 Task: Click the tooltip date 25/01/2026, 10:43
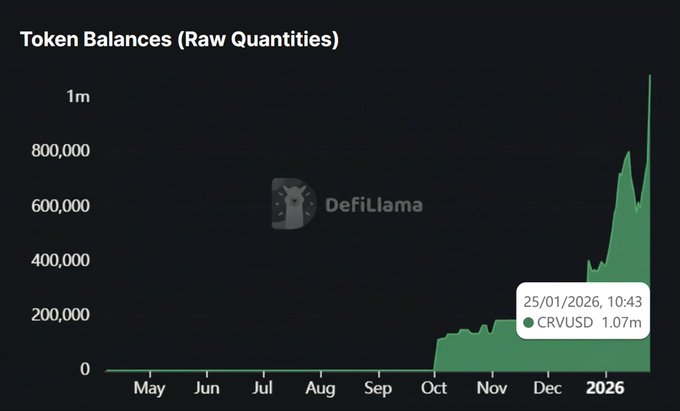coord(580,300)
